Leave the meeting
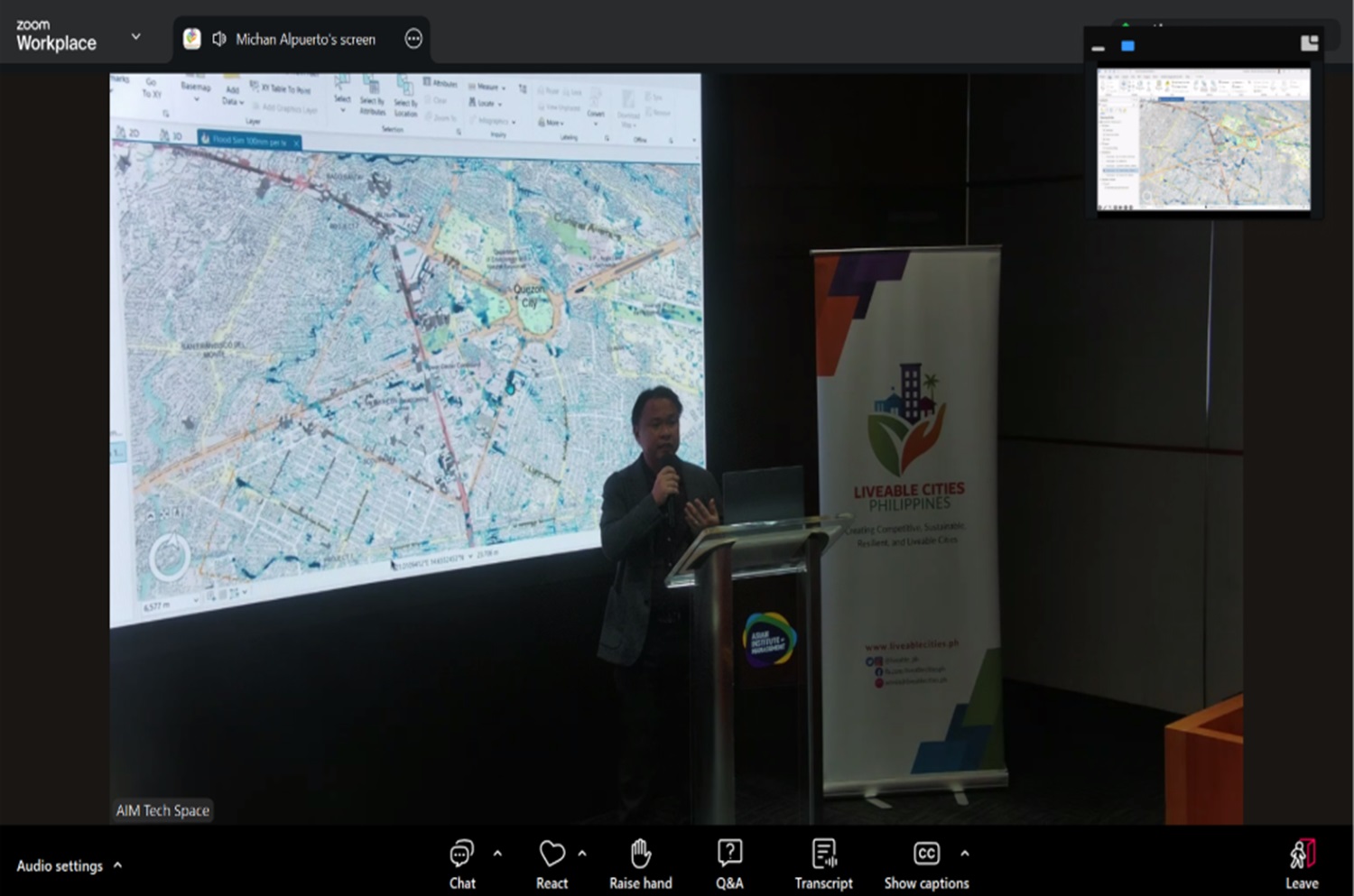 tap(1302, 864)
